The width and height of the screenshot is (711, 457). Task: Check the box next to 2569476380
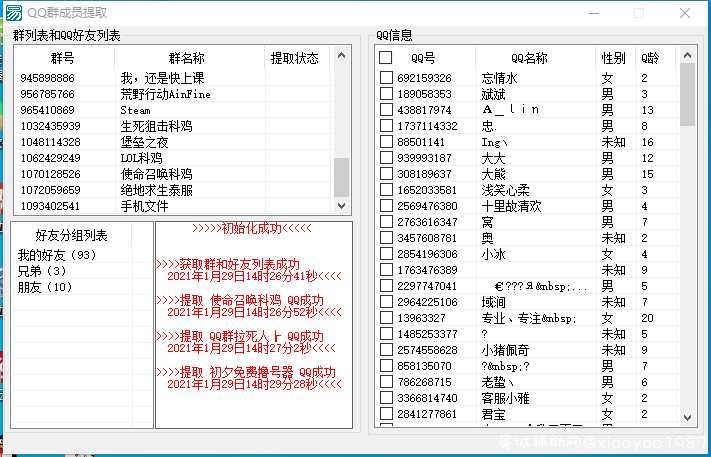(x=386, y=206)
